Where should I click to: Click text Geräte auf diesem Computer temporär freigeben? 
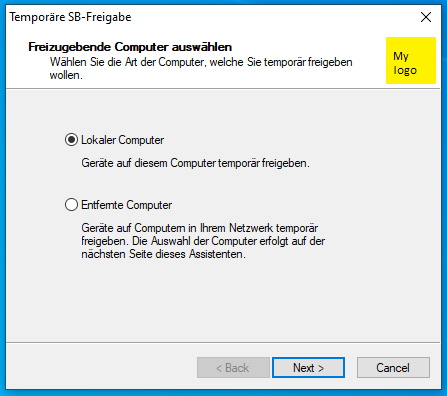click(x=195, y=163)
